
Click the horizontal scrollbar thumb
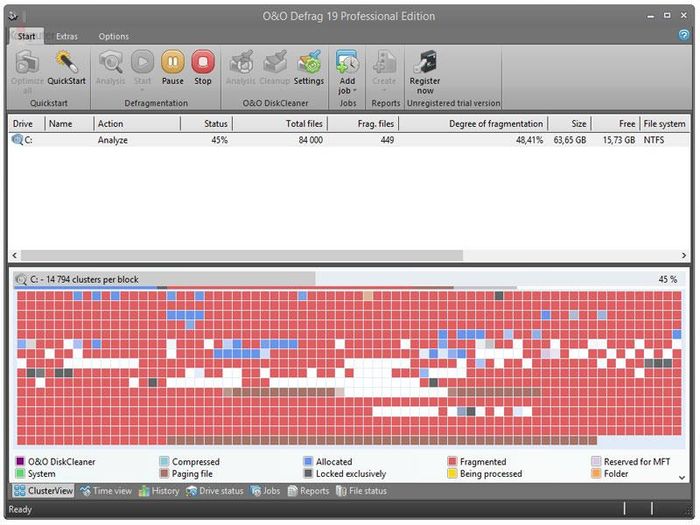pos(242,255)
